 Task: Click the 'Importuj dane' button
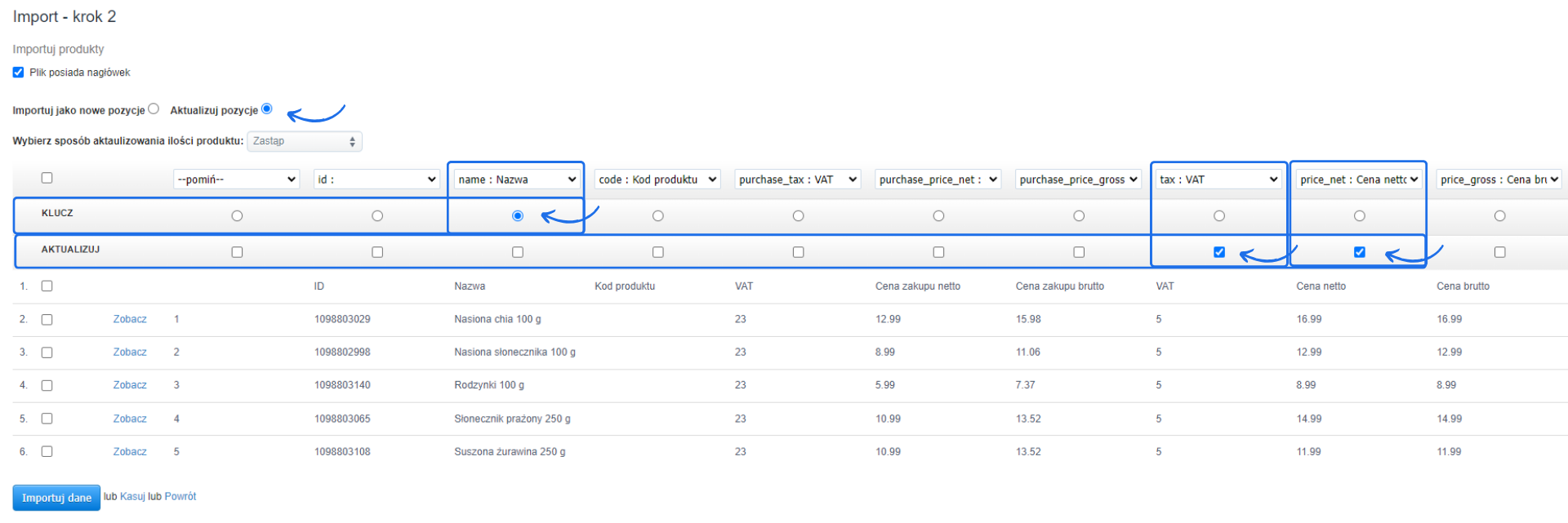(56, 498)
